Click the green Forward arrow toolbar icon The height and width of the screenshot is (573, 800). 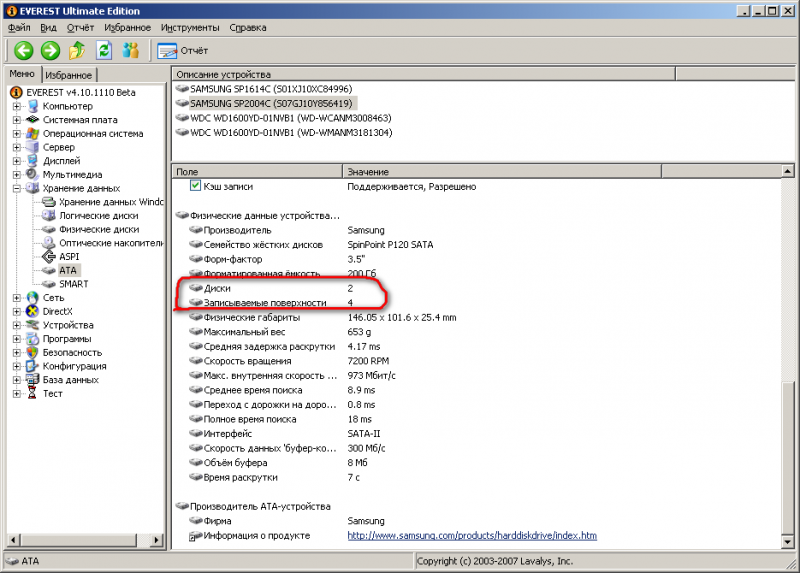(x=50, y=51)
